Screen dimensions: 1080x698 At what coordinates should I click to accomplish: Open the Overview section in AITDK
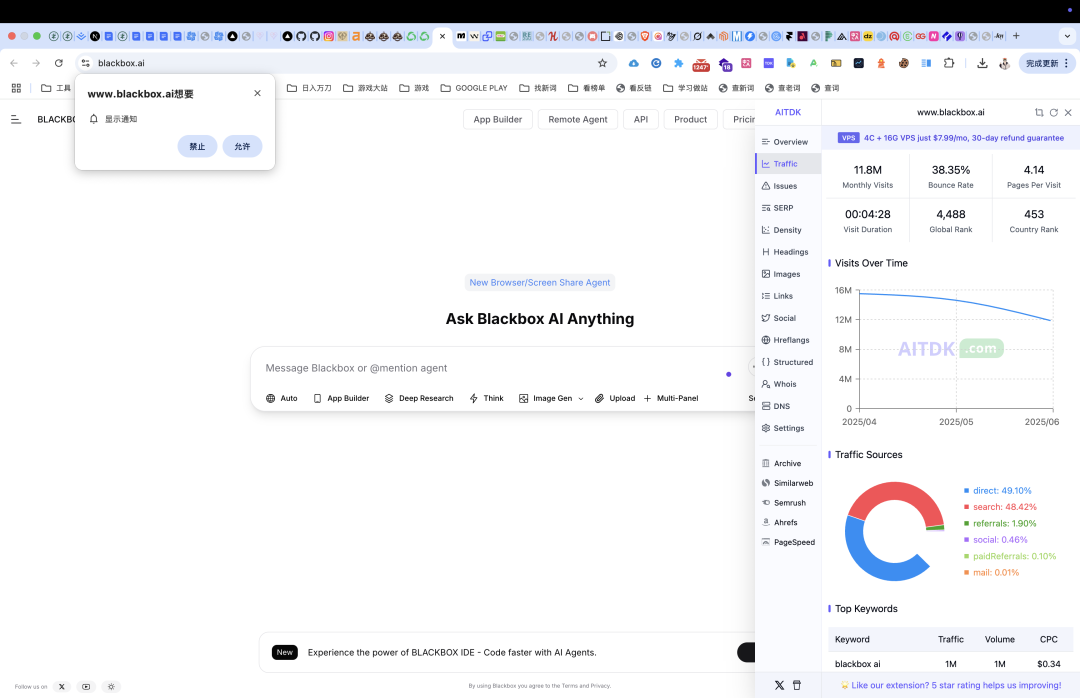click(785, 142)
